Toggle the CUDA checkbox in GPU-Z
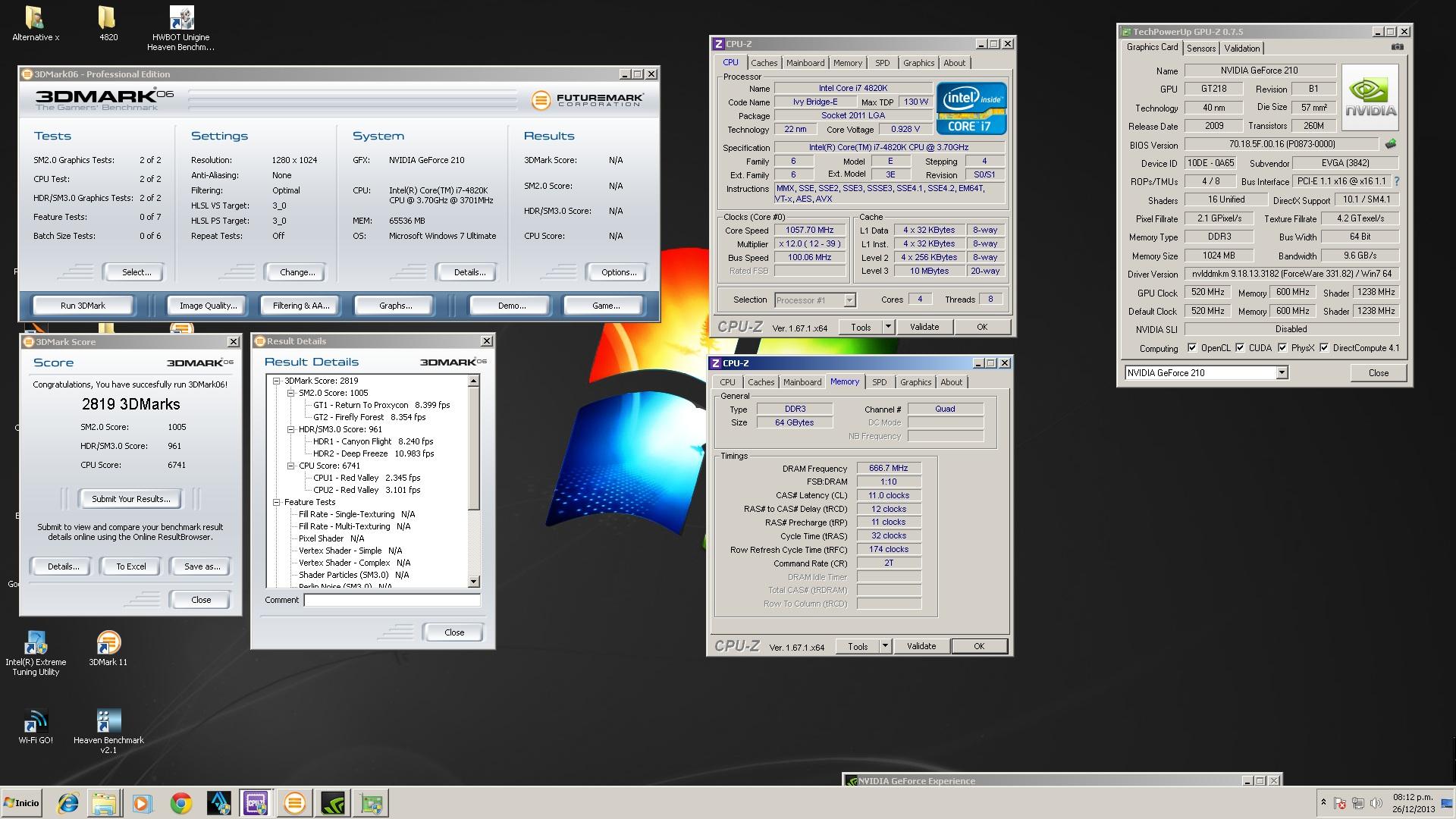Viewport: 1456px width, 819px height. pyautogui.click(x=1240, y=348)
